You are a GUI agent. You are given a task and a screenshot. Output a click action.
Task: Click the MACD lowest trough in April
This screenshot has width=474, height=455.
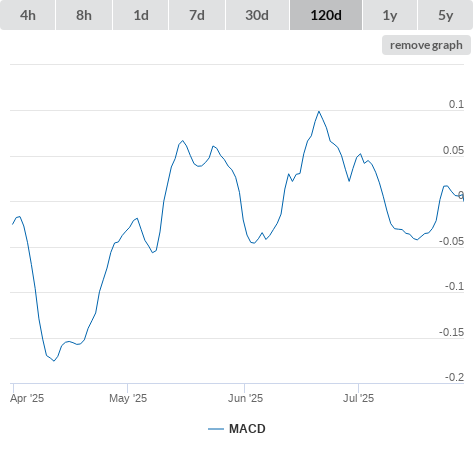[x=54, y=361]
